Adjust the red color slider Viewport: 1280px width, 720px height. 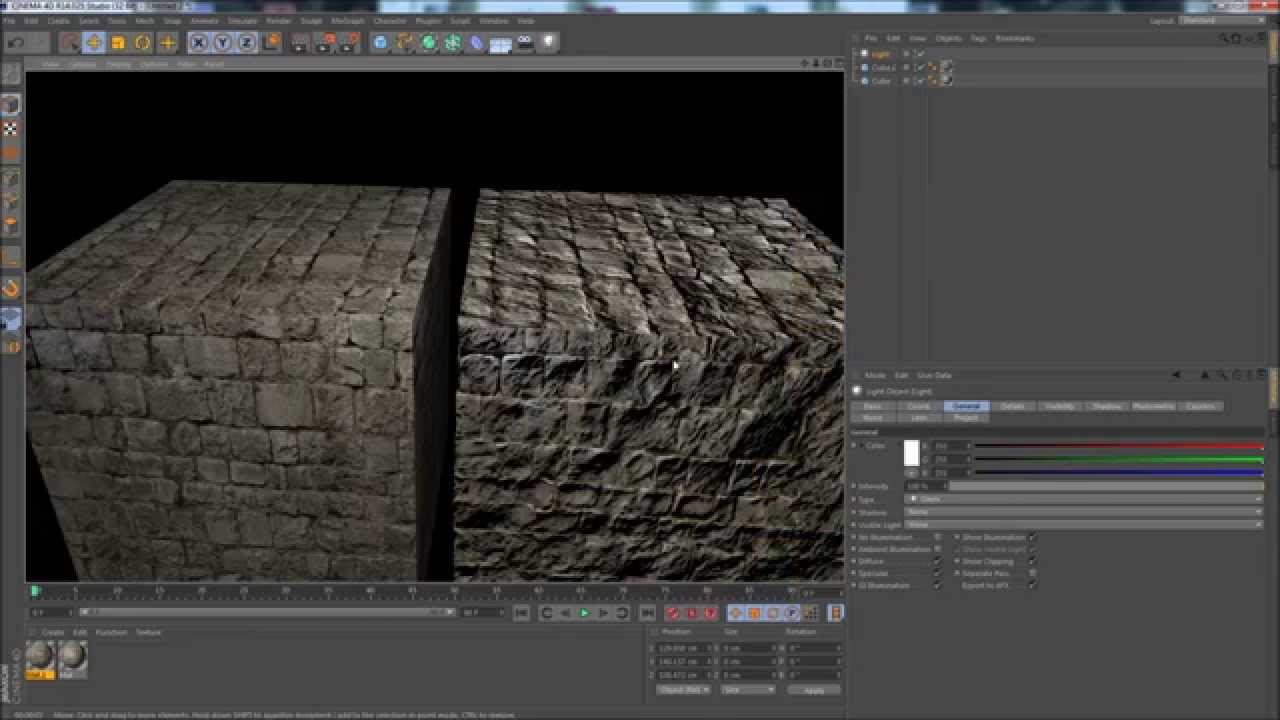pyautogui.click(x=1118, y=446)
